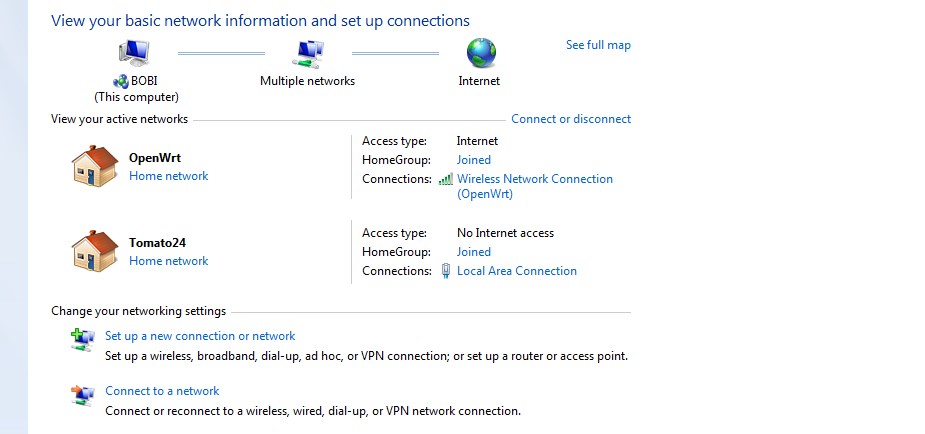Click the Connect to a network icon
Image resolution: width=925 pixels, height=434 pixels.
point(82,395)
